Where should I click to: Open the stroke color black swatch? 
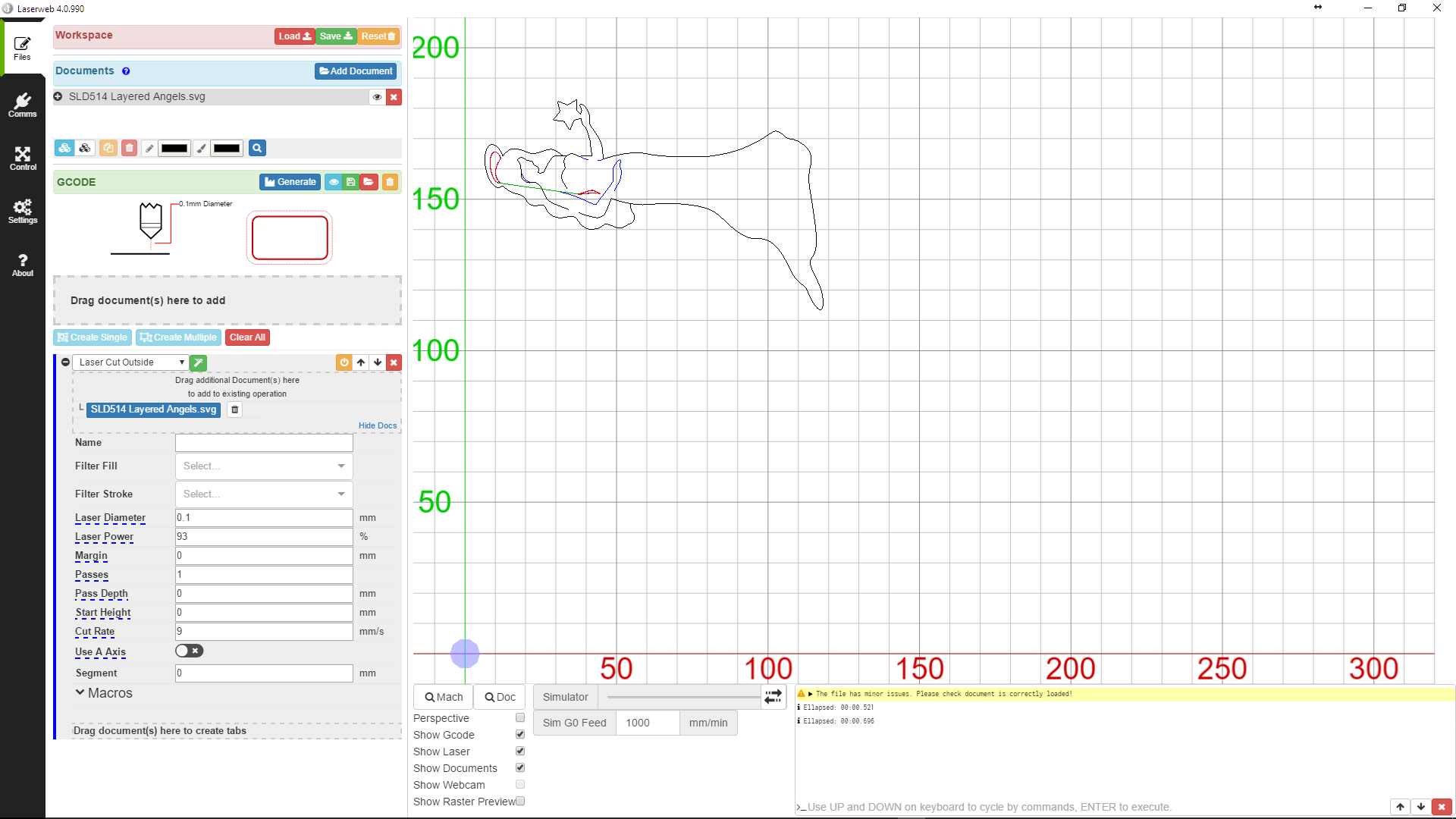pos(174,149)
